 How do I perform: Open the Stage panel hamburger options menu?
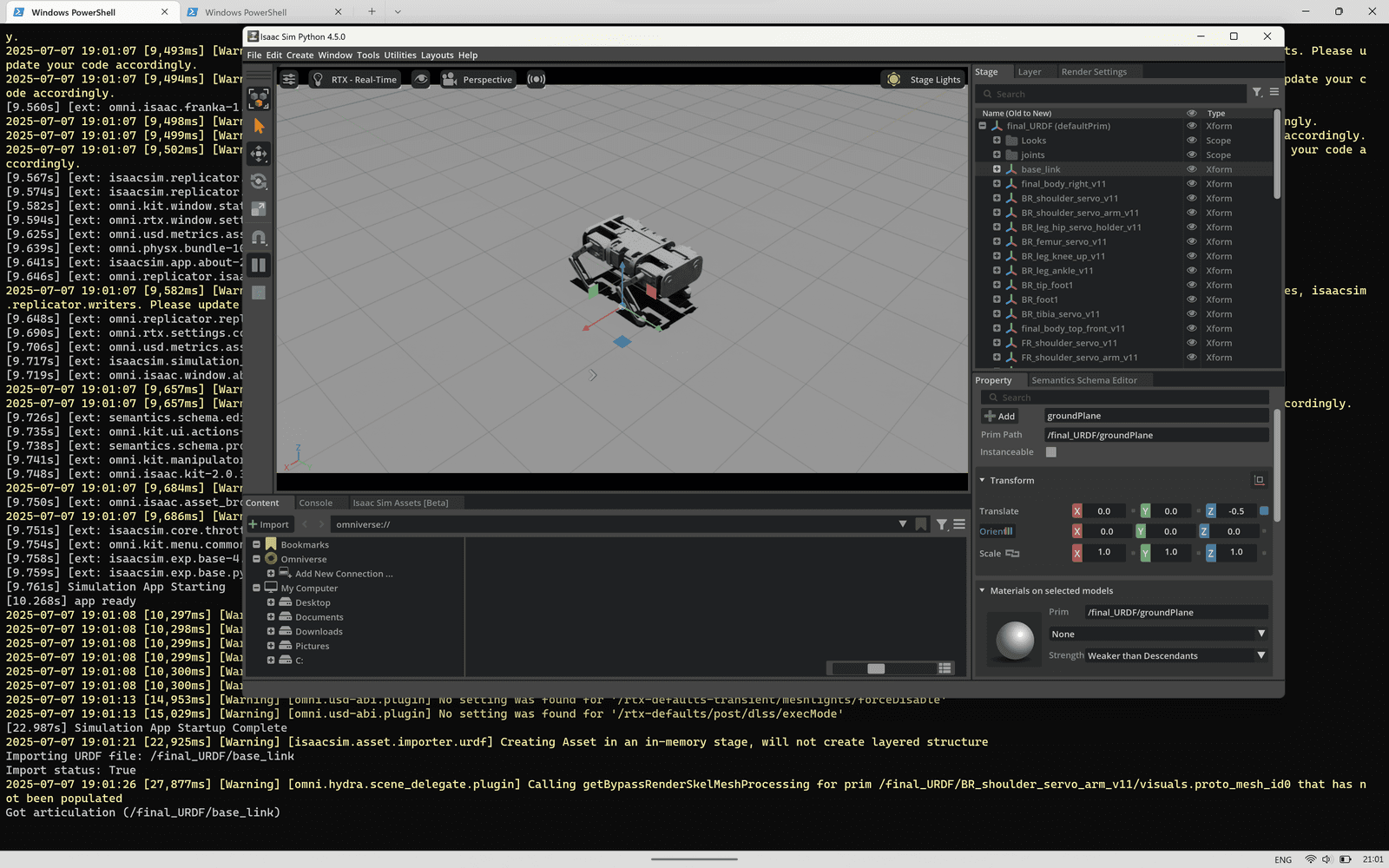coord(1274,92)
